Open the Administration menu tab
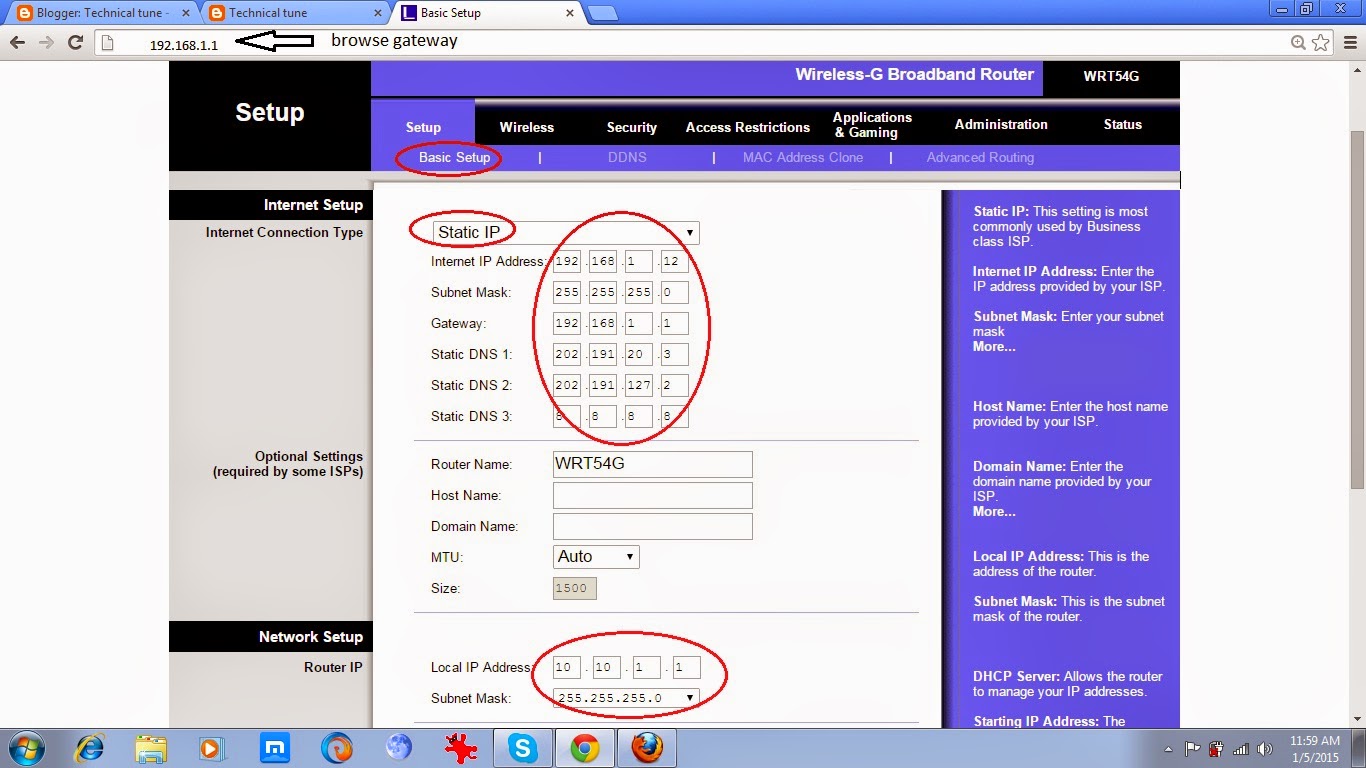Image resolution: width=1366 pixels, height=768 pixels. coord(1001,124)
